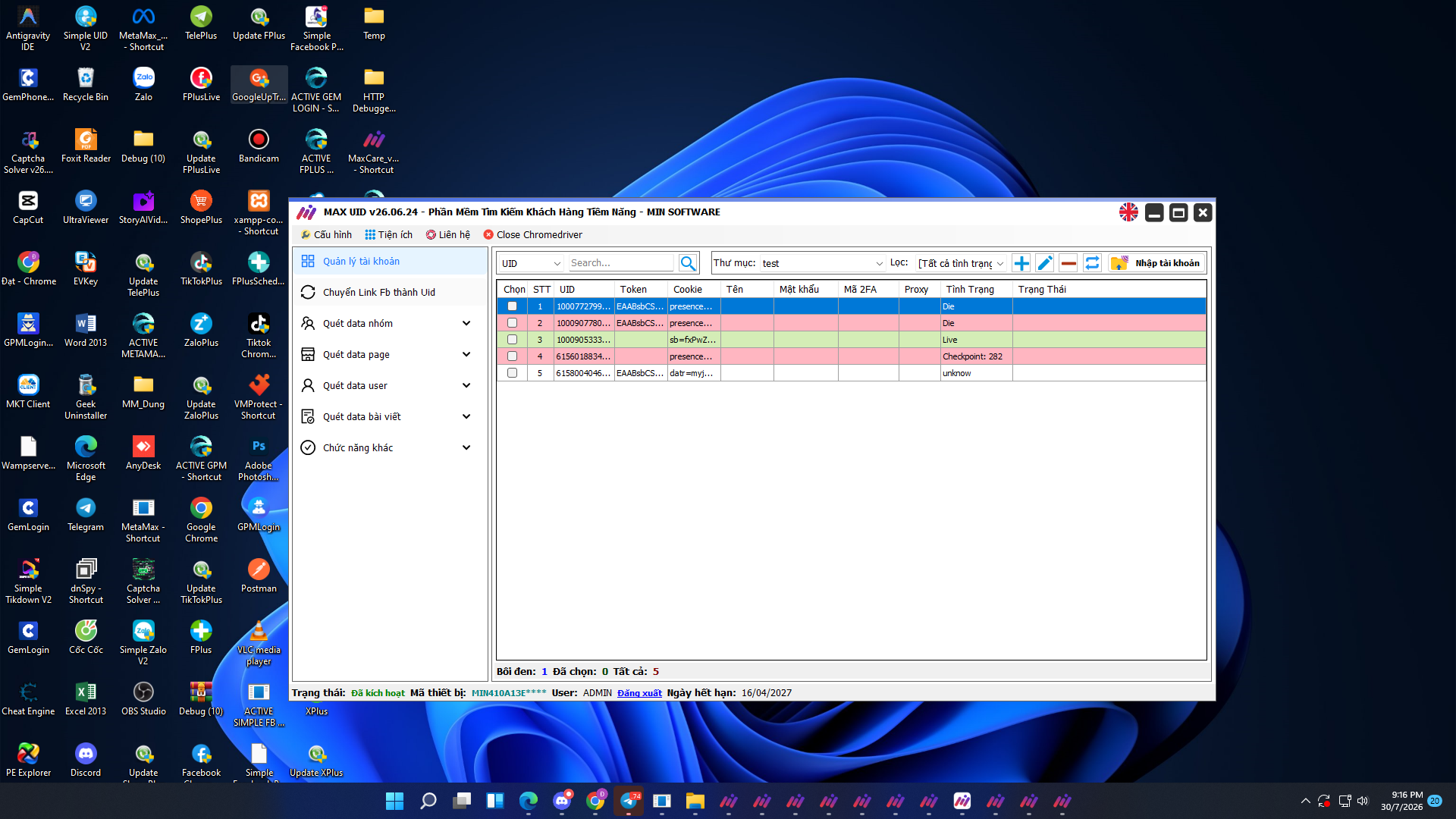Open AnyDesk desktop shortcut
Screen dimensions: 1456x819
(x=143, y=453)
